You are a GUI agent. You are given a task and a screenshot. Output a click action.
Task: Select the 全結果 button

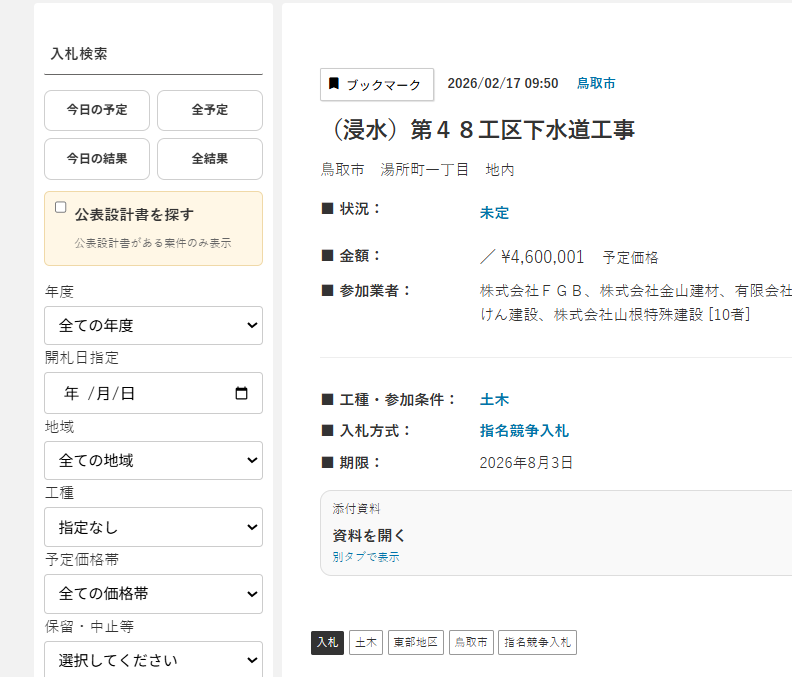tap(209, 159)
